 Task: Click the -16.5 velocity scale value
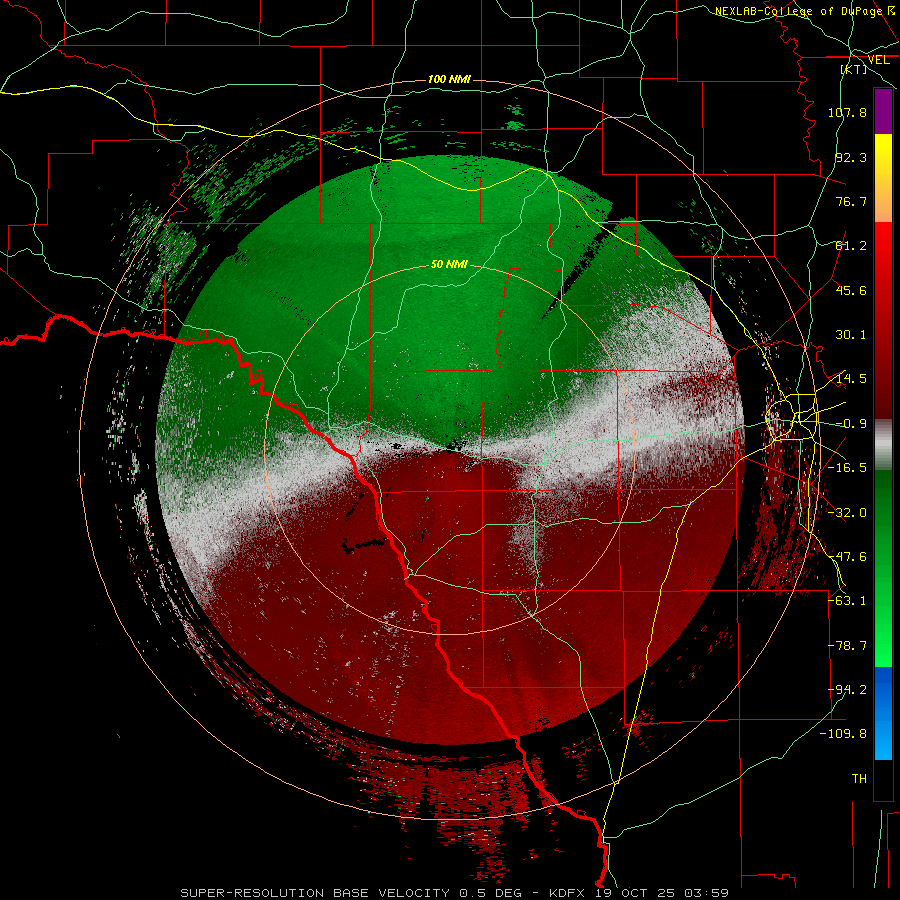(847, 468)
